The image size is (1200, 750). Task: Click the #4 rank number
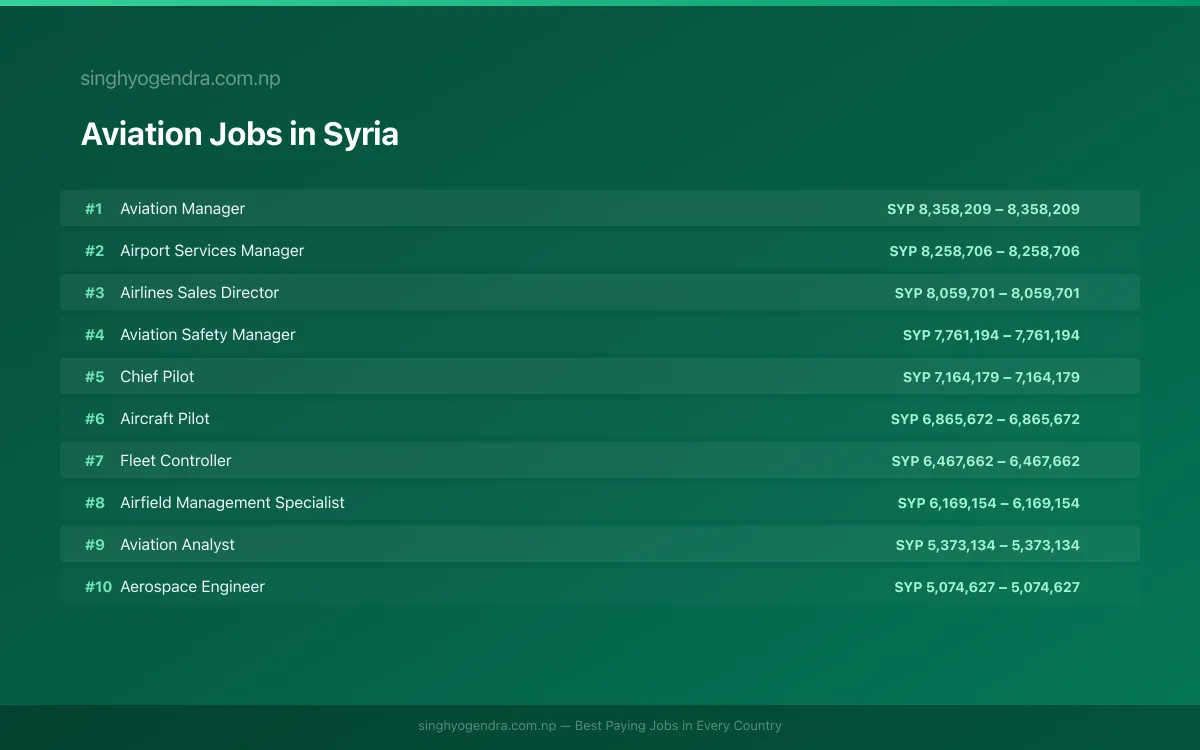pyautogui.click(x=94, y=335)
